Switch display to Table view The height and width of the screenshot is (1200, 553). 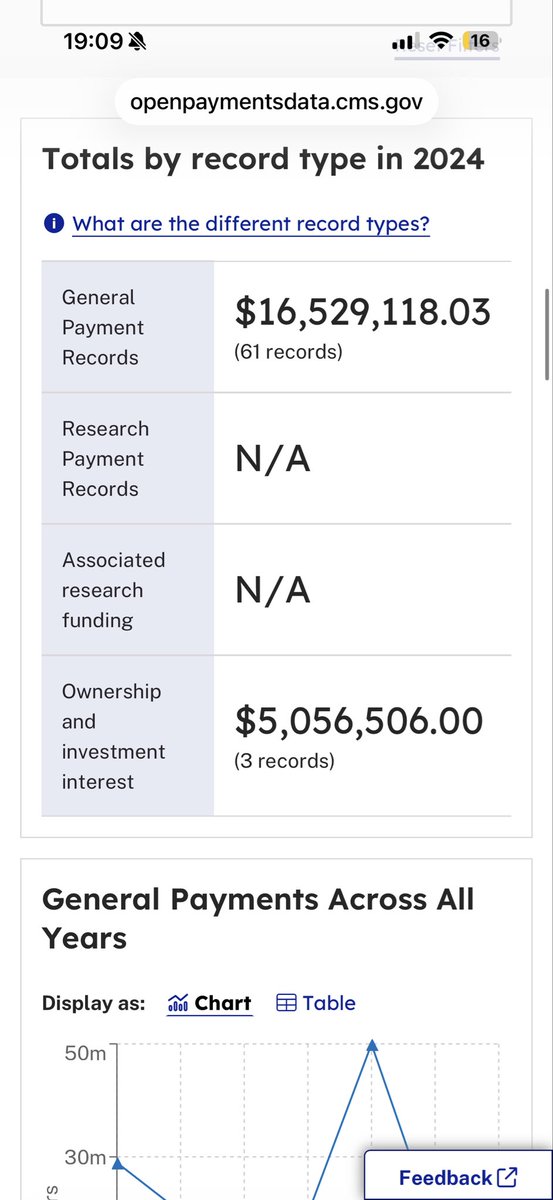[316, 1003]
